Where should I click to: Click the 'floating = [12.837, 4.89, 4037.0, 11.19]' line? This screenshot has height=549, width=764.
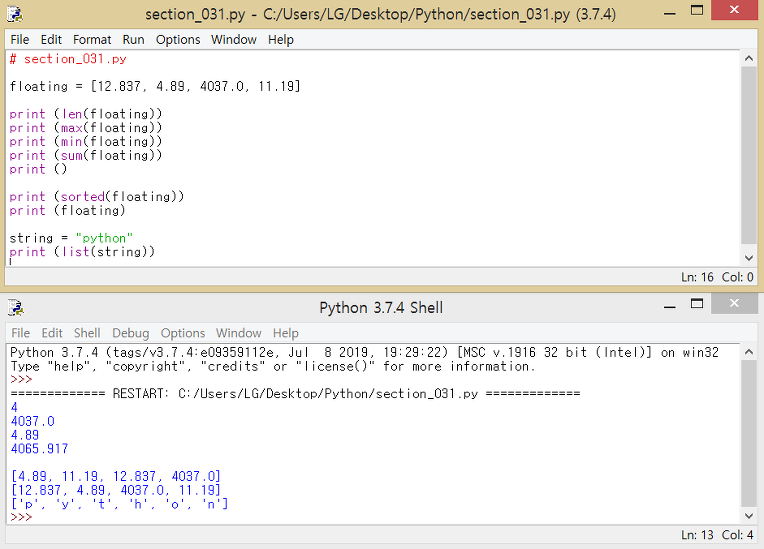(155, 86)
